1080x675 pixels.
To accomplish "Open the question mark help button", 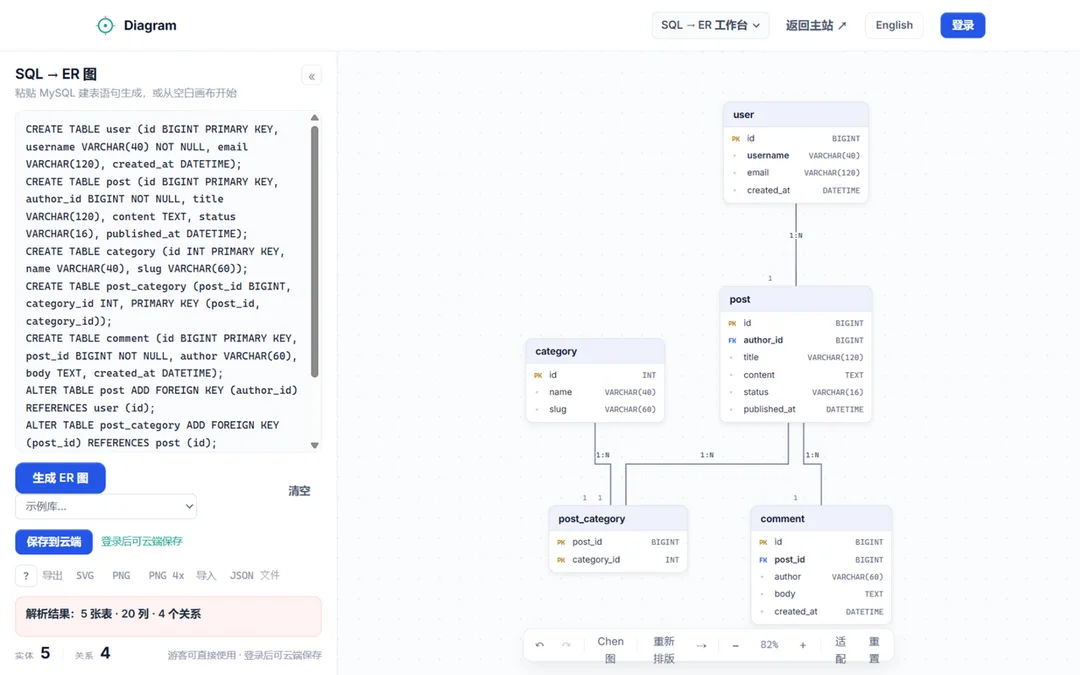I will tap(25, 576).
